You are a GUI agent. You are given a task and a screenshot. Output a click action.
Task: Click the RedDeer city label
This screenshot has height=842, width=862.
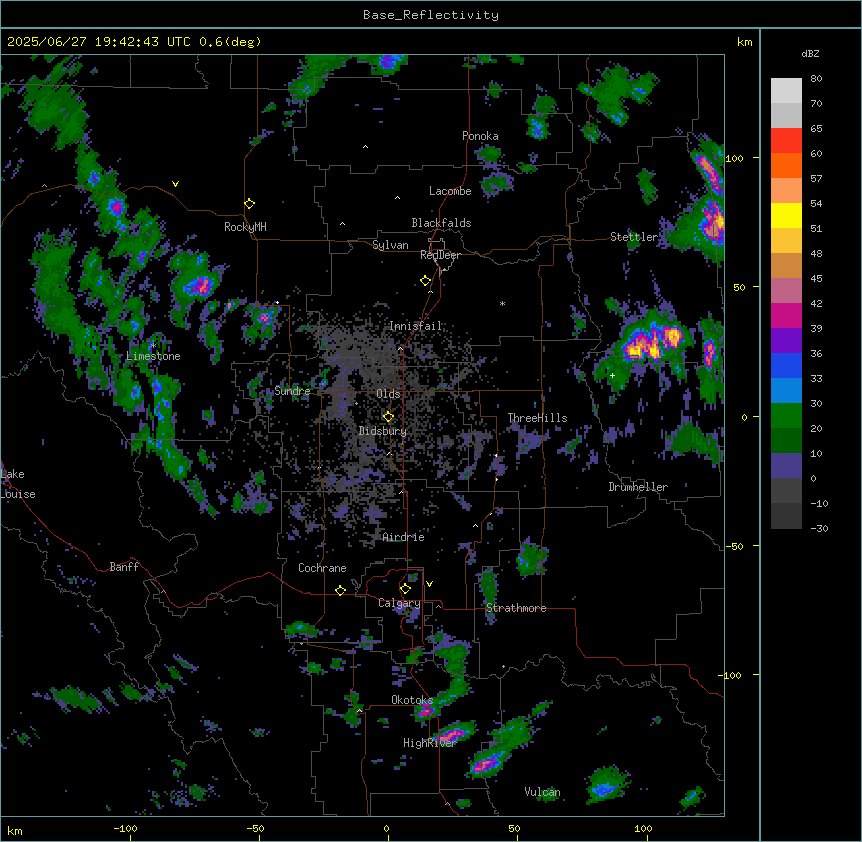click(440, 255)
